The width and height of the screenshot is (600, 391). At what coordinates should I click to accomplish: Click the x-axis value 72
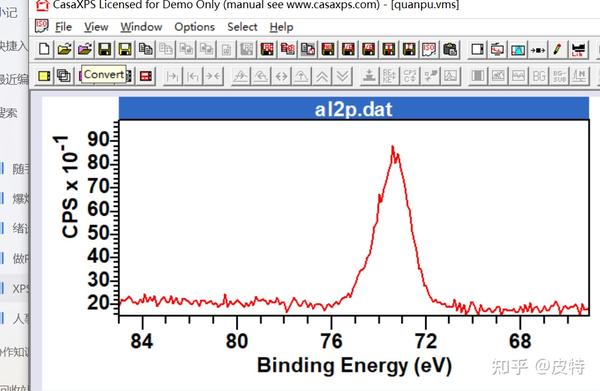(x=426, y=340)
